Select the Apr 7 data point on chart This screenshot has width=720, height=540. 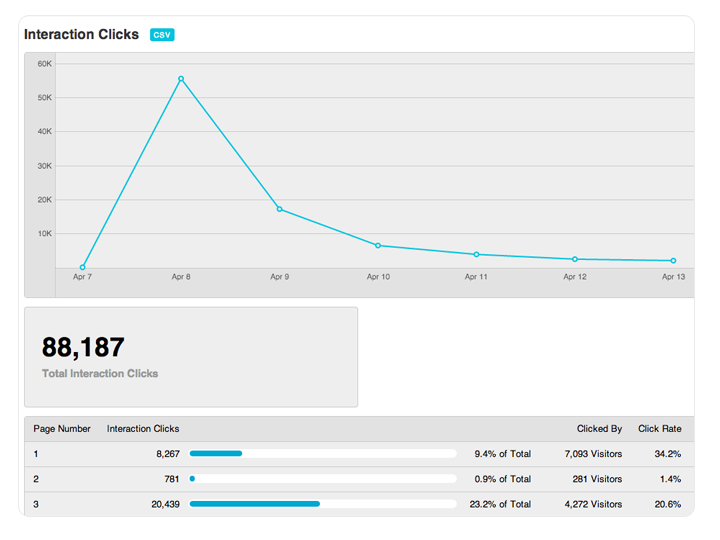click(x=83, y=267)
